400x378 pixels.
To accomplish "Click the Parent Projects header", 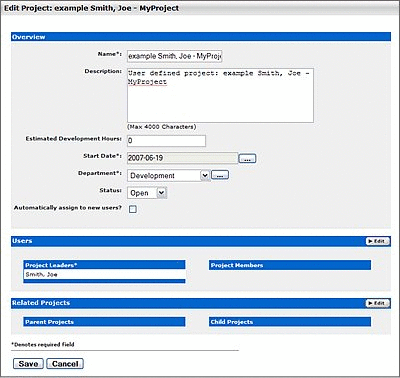I will point(104,322).
